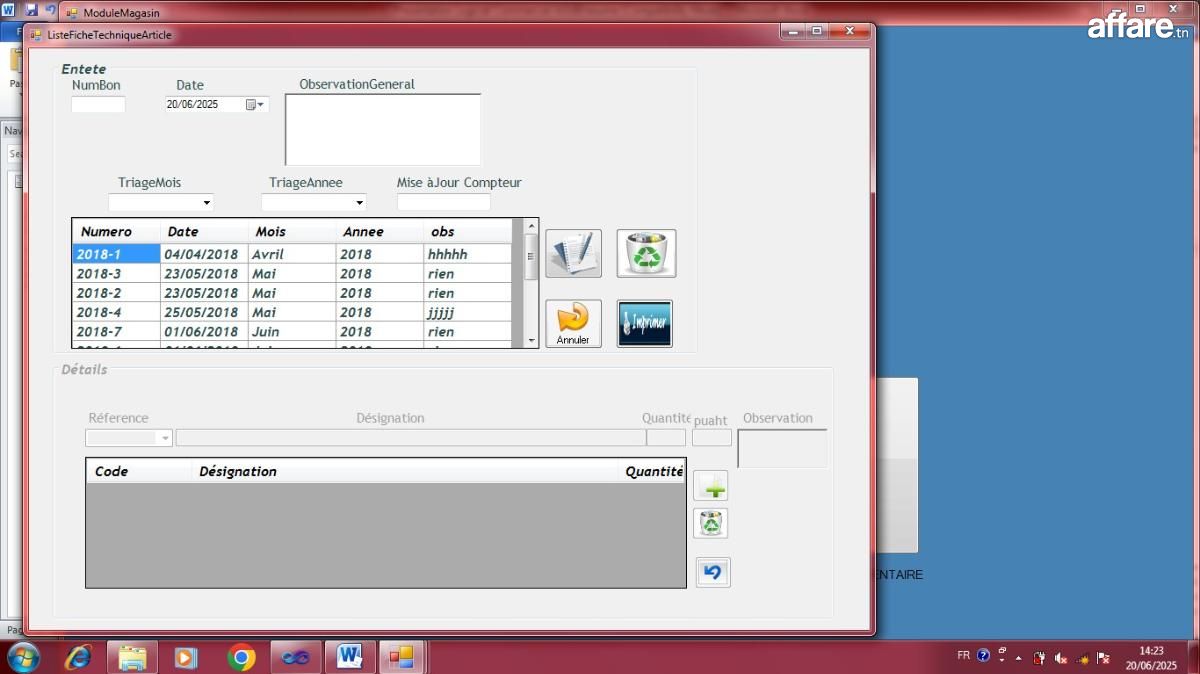Open Google Chrome from the taskbar
Screen dimensions: 1200x674
[241, 657]
